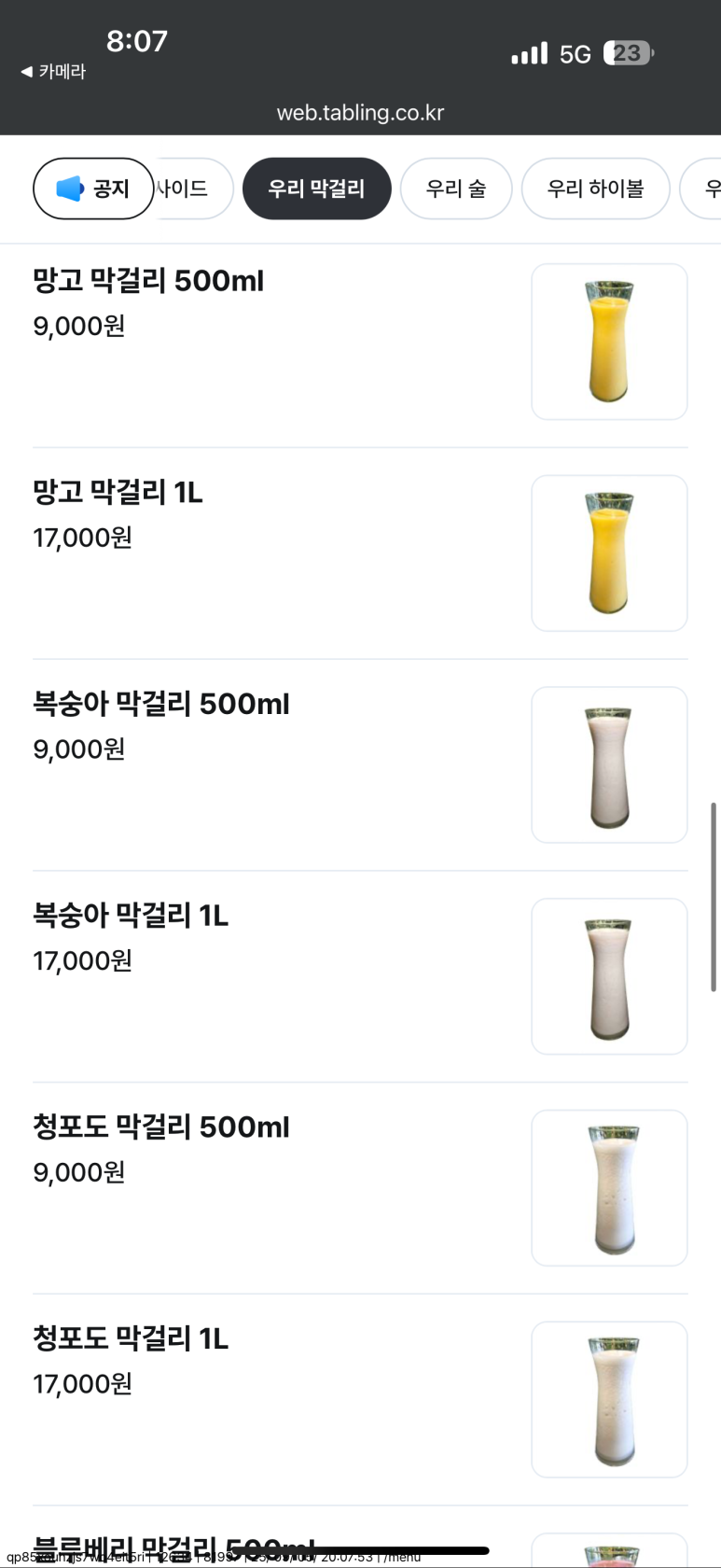Tap the battery indicator in status bar
Image resolution: width=721 pixels, height=1568 pixels.
click(x=628, y=53)
